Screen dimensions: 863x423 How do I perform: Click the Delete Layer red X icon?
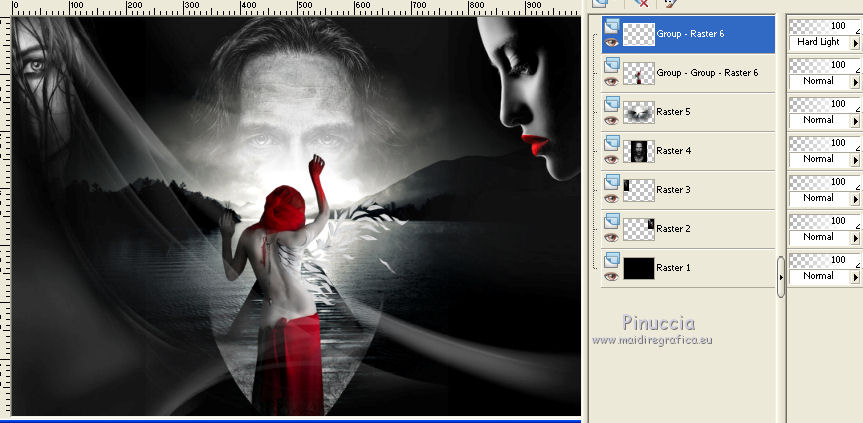click(641, 3)
